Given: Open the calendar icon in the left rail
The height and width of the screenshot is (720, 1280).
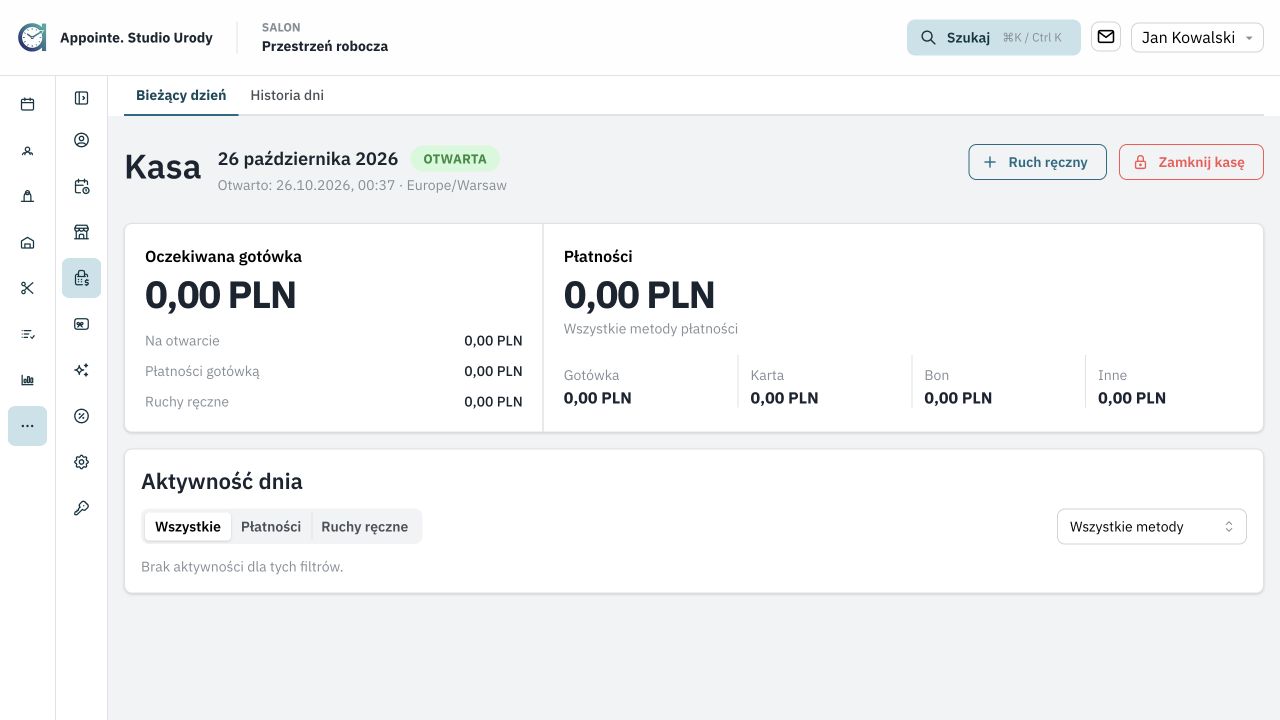Looking at the screenshot, I should [x=27, y=104].
